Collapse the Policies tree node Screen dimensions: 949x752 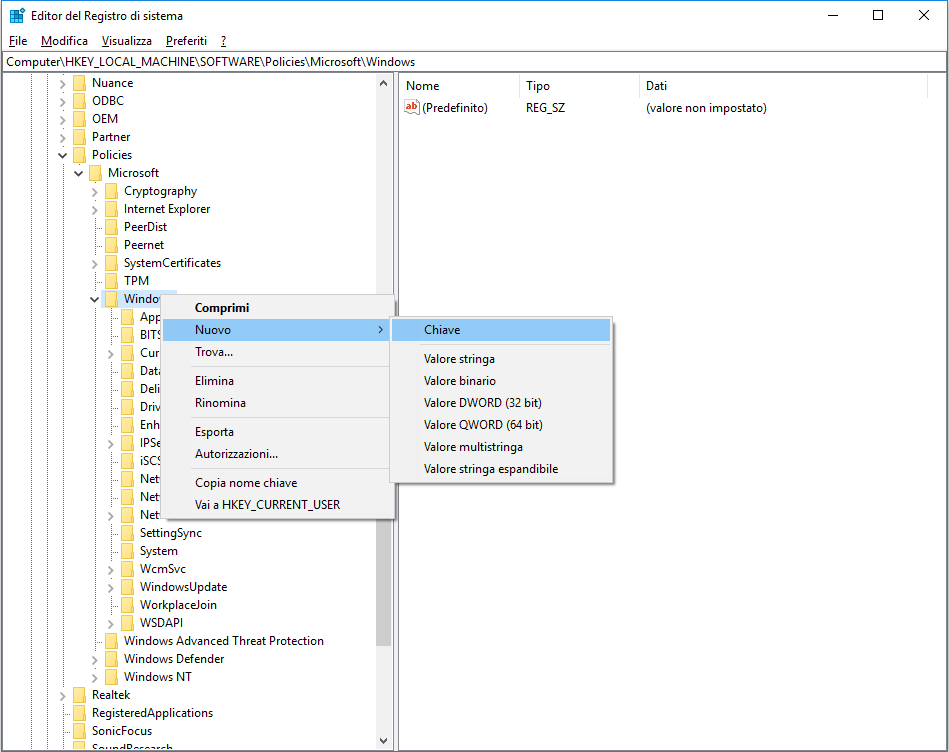coord(62,154)
